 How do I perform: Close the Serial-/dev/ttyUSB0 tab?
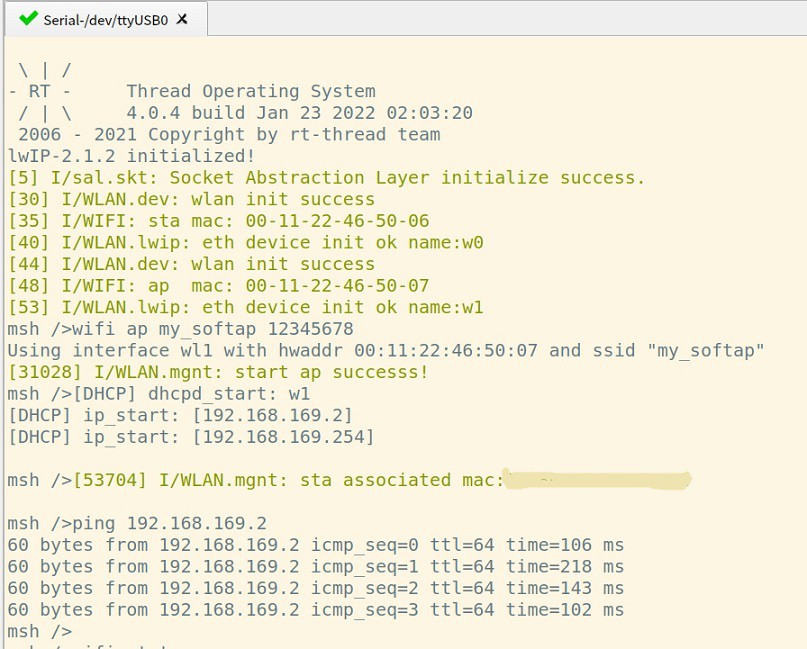tap(182, 18)
